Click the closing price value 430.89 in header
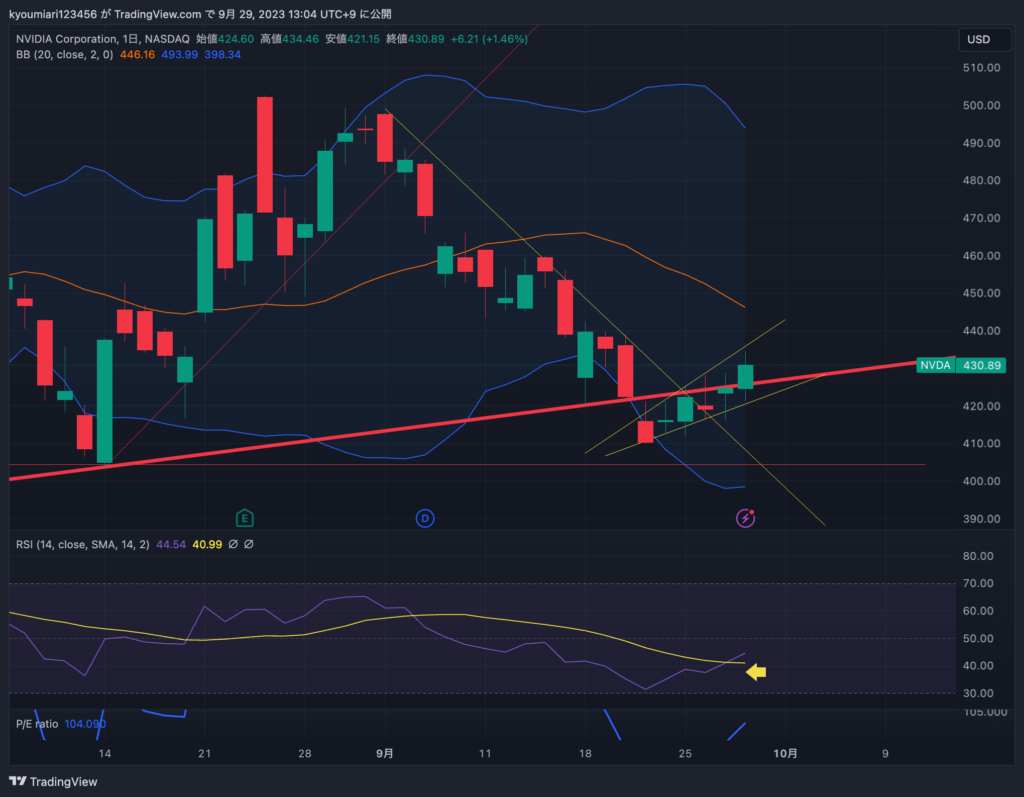Viewport: 1024px width, 797px height. [426, 39]
